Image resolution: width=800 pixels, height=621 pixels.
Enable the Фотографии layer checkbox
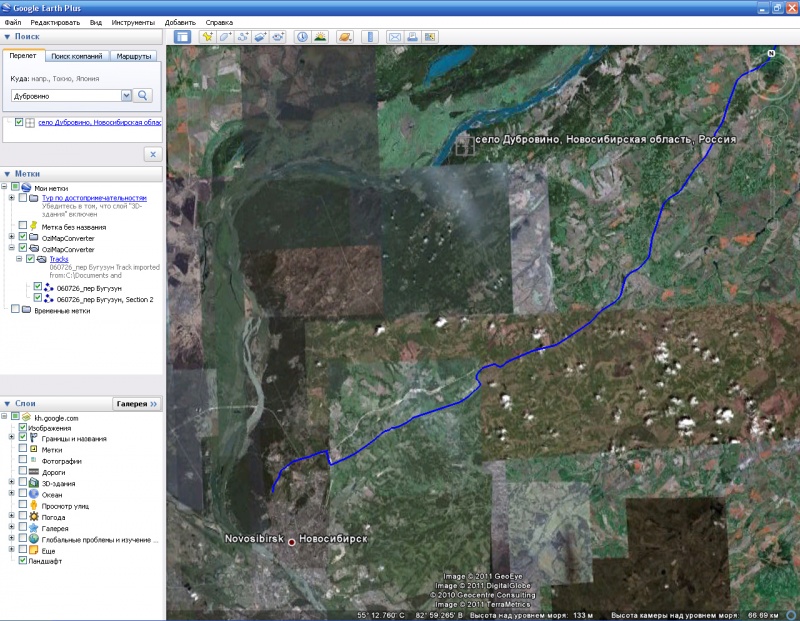click(x=22, y=460)
